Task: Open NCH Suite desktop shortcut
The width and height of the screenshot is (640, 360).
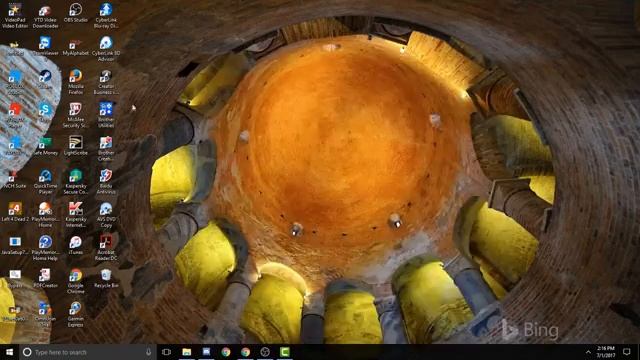Action: coord(15,179)
